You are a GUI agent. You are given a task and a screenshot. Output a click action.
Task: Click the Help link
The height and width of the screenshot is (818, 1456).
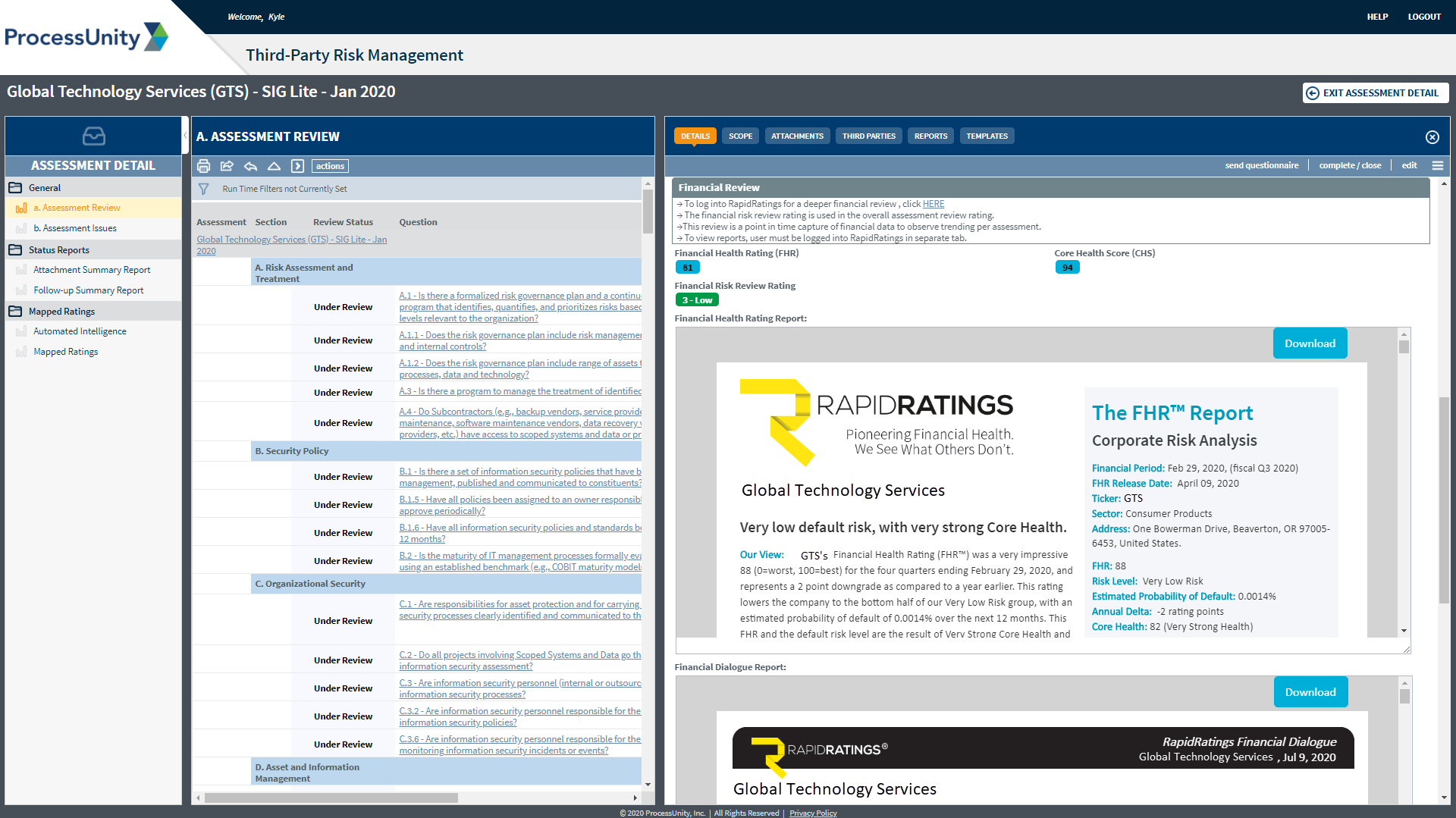1377,17
